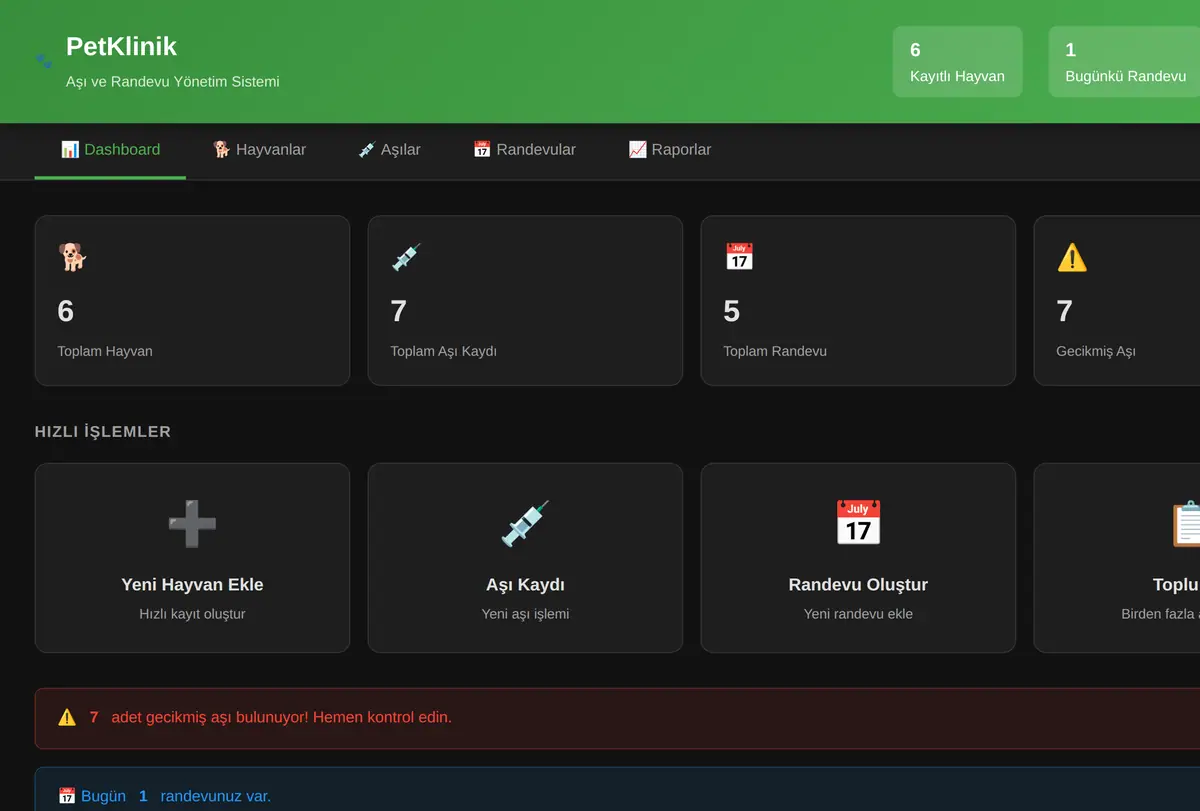Click the Toplam Aşı Kaydı label
1200x811 pixels.
(x=444, y=351)
